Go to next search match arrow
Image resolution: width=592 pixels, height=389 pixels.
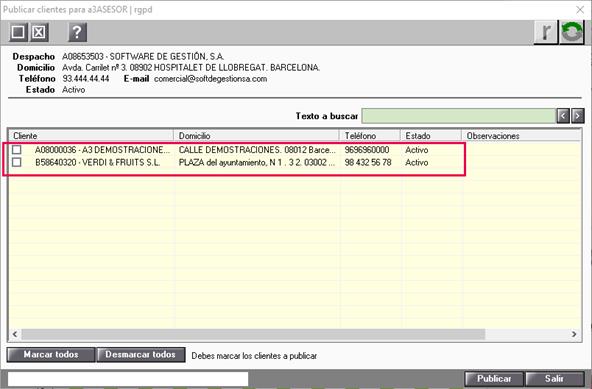578,116
